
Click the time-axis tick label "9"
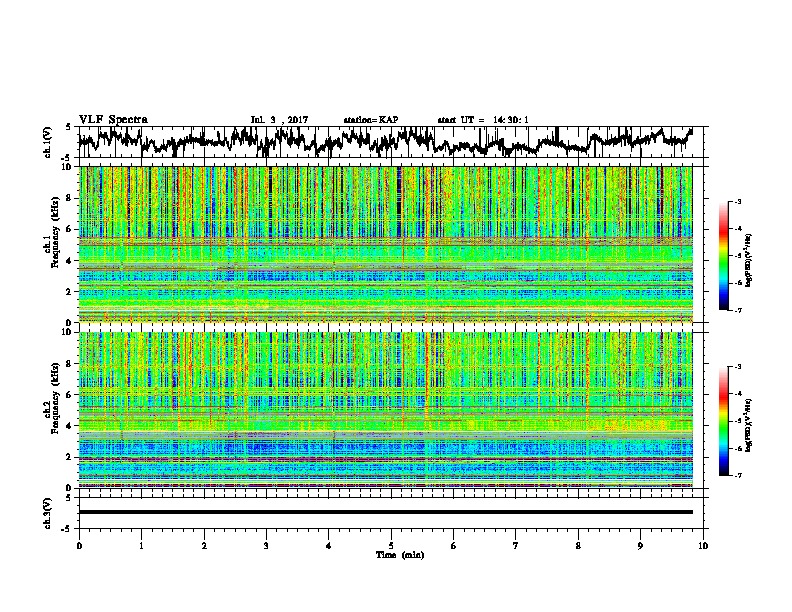coord(640,545)
